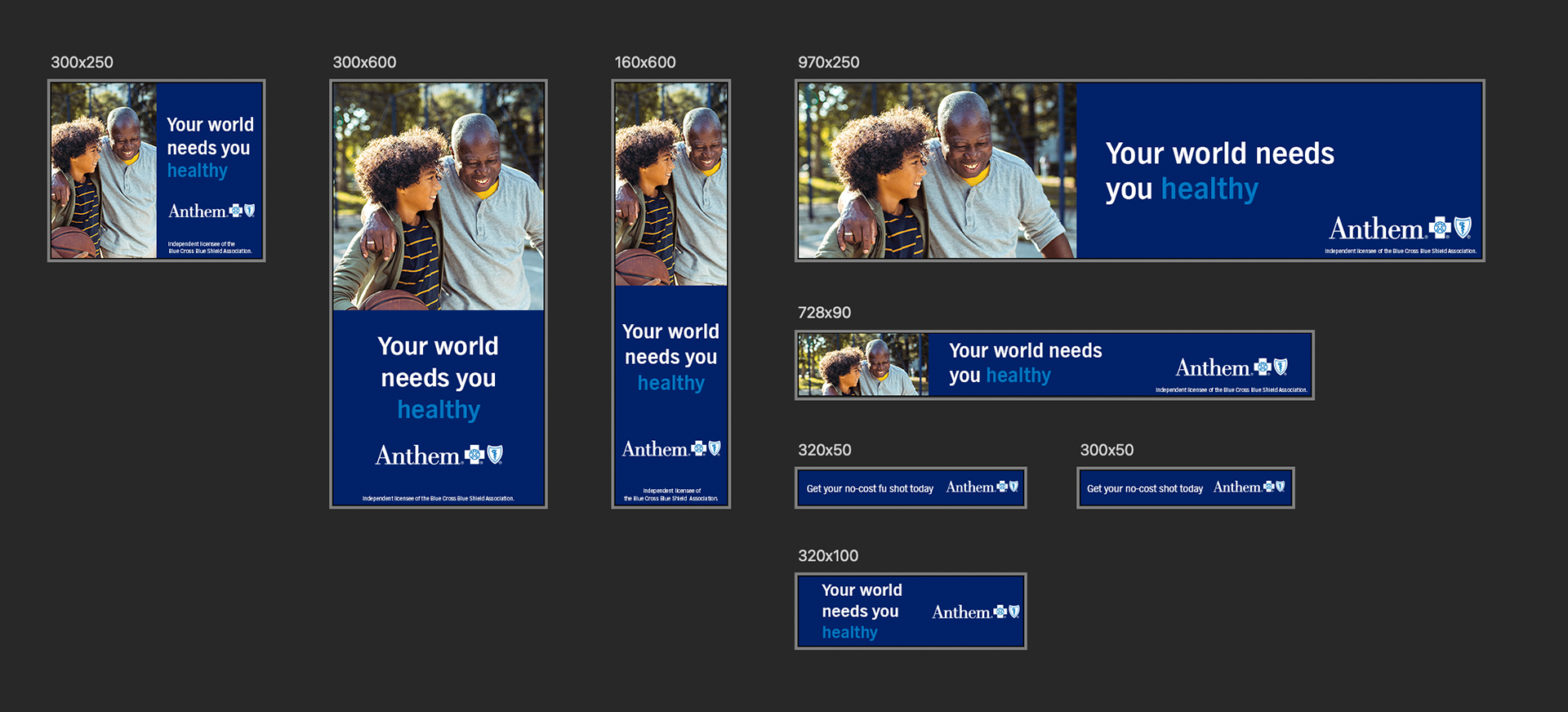Click the headline text in the 320x100 banner
Viewport: 1568px width, 712px height.
[862, 611]
